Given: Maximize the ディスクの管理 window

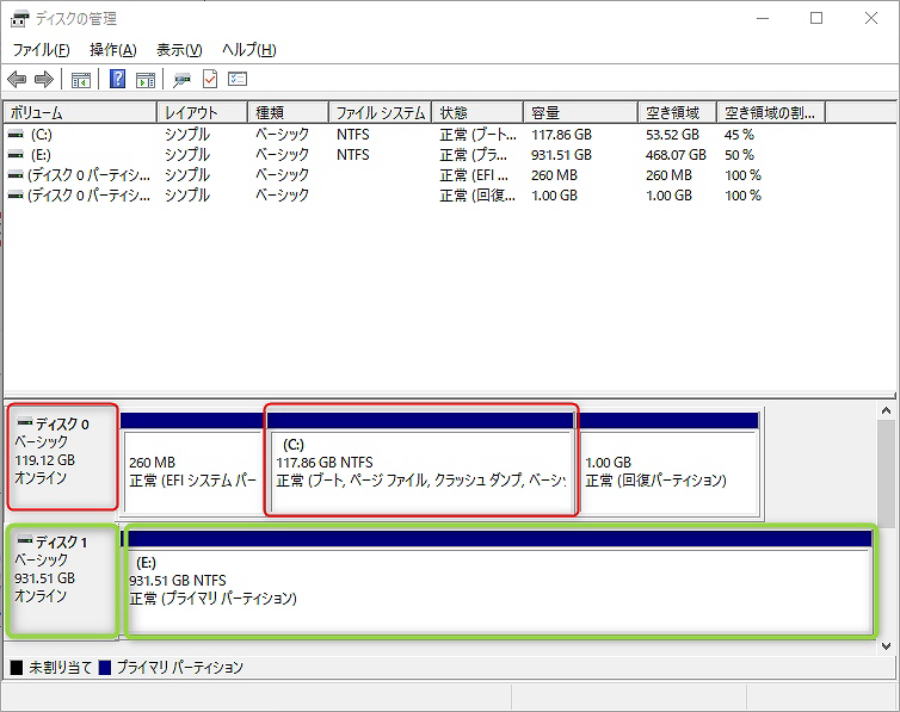Looking at the screenshot, I should tap(816, 18).
